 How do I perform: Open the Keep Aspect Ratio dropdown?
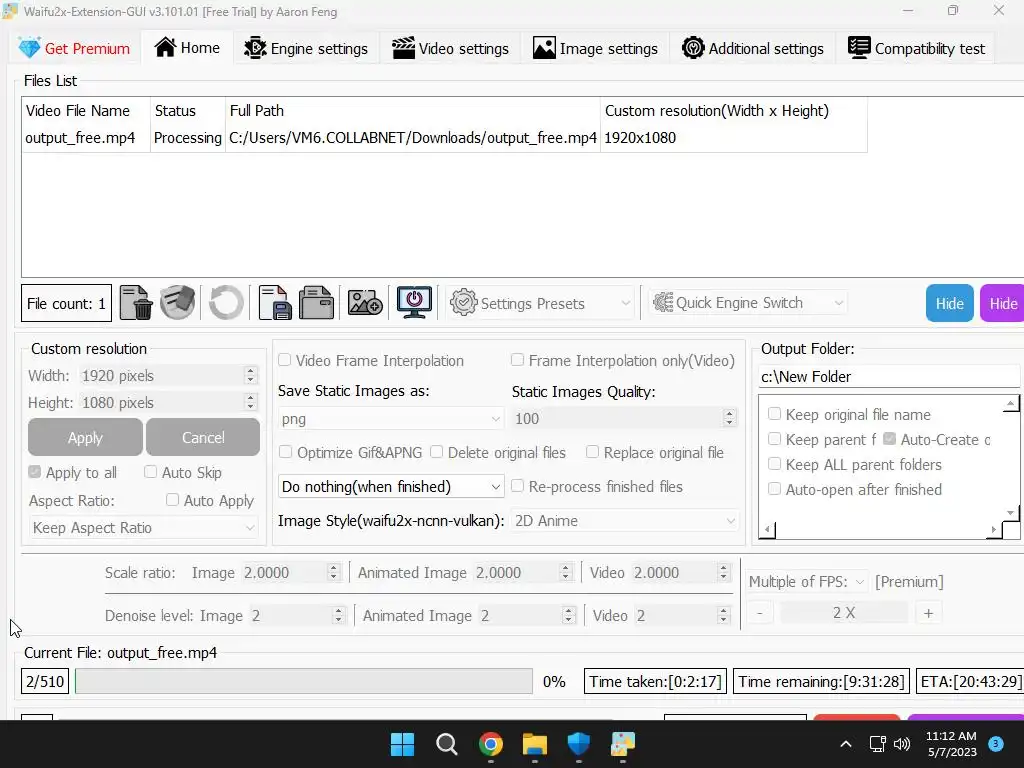[143, 528]
